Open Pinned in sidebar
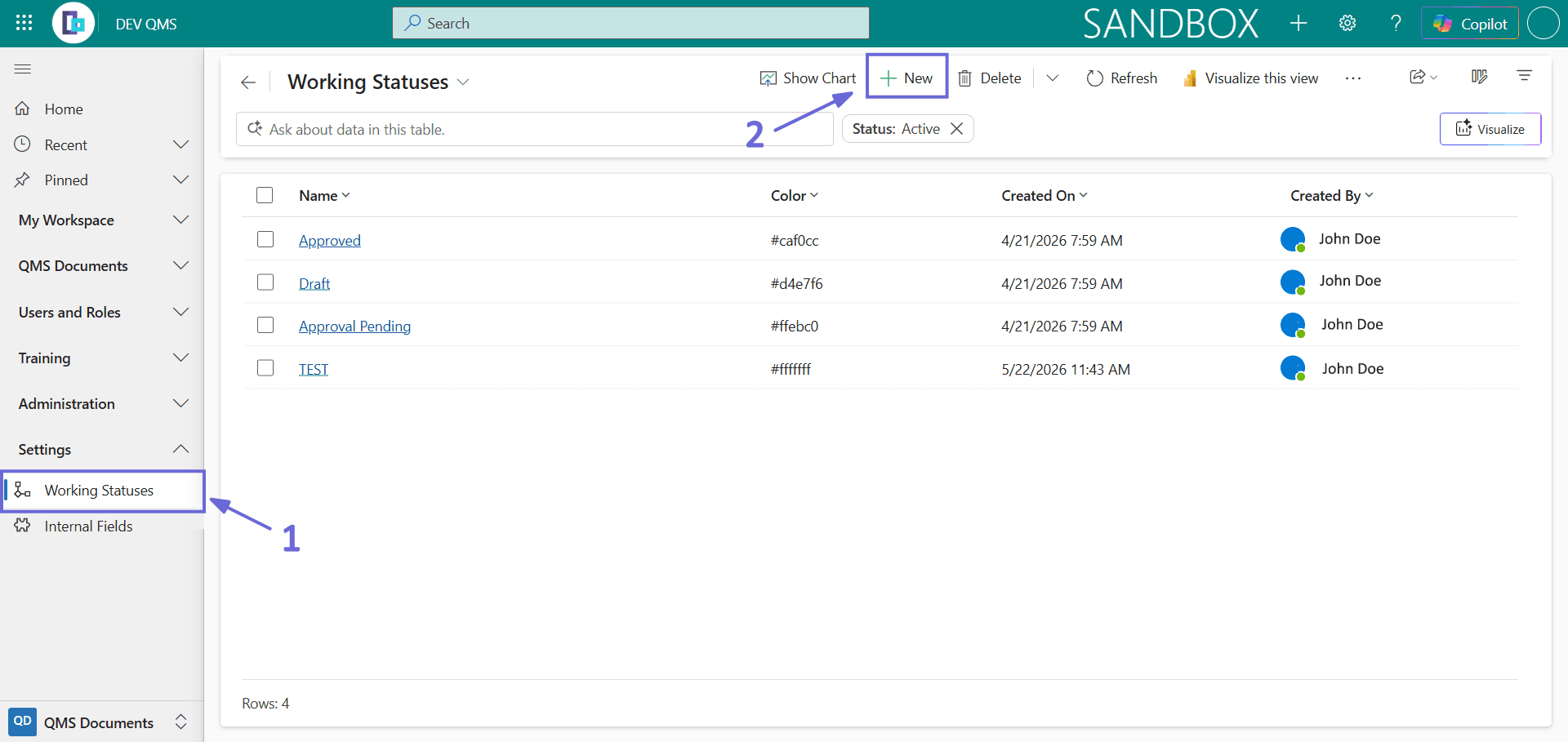This screenshot has width=1568, height=742. click(x=66, y=180)
